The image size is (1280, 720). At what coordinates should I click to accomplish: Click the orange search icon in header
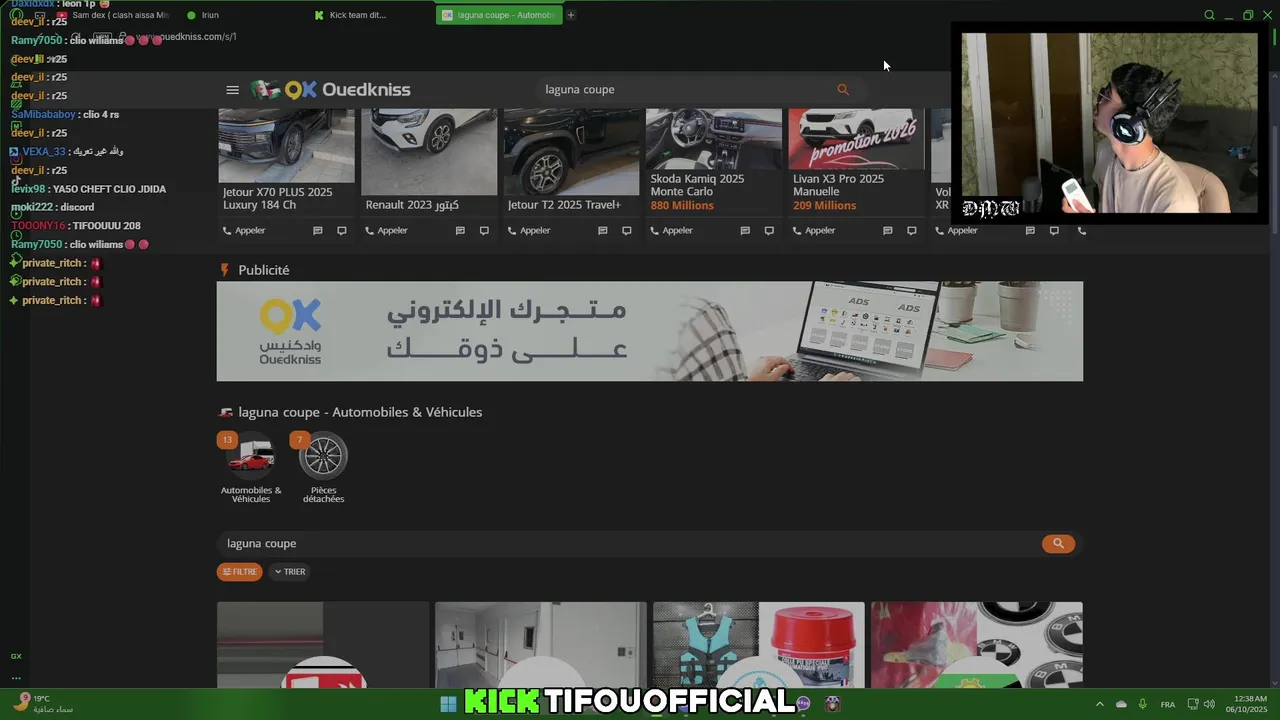pyautogui.click(x=843, y=90)
